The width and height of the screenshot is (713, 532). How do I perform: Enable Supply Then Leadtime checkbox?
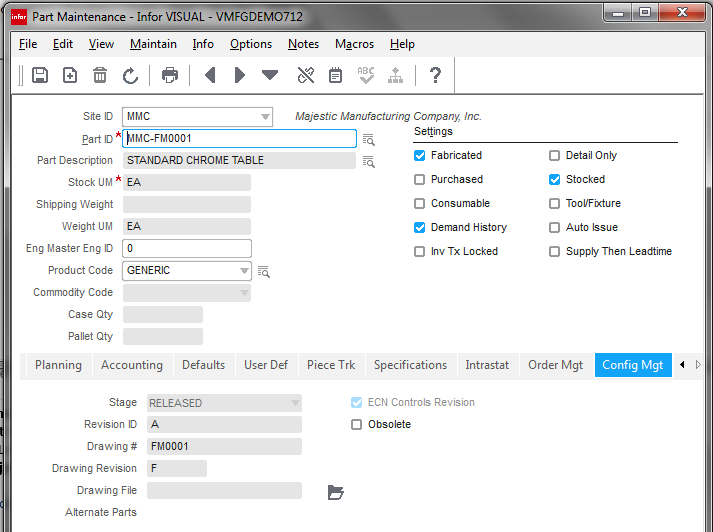pos(554,251)
